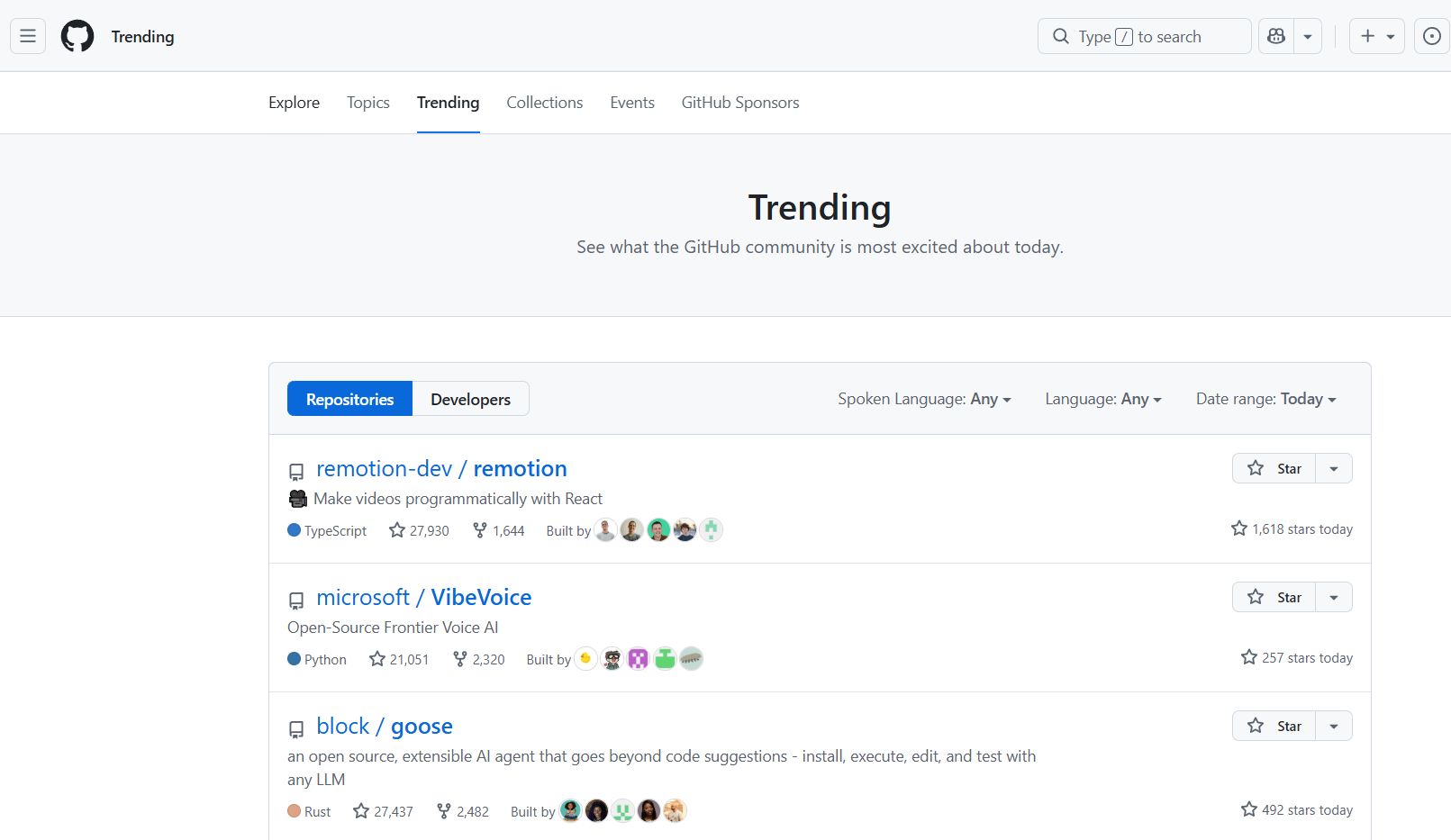Open the Create new plus menu
Image resolution: width=1451 pixels, height=840 pixels.
pyautogui.click(x=1377, y=36)
